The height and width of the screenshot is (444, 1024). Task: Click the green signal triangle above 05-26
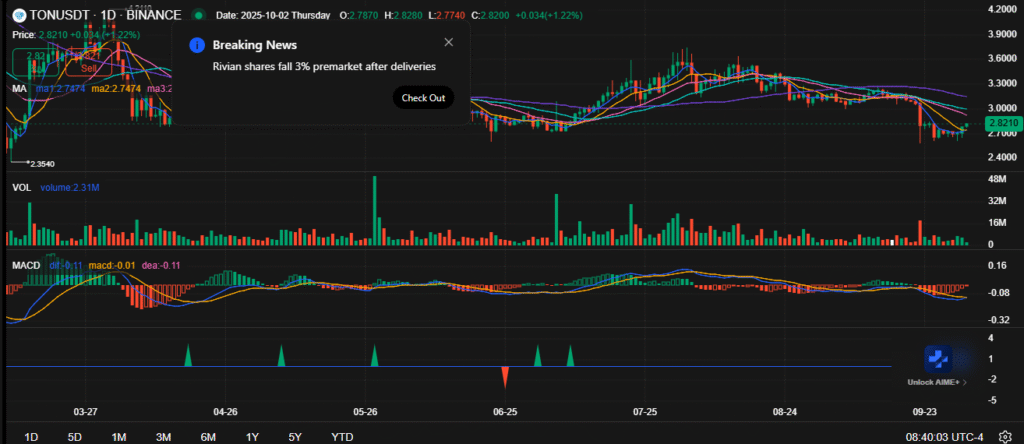click(375, 355)
